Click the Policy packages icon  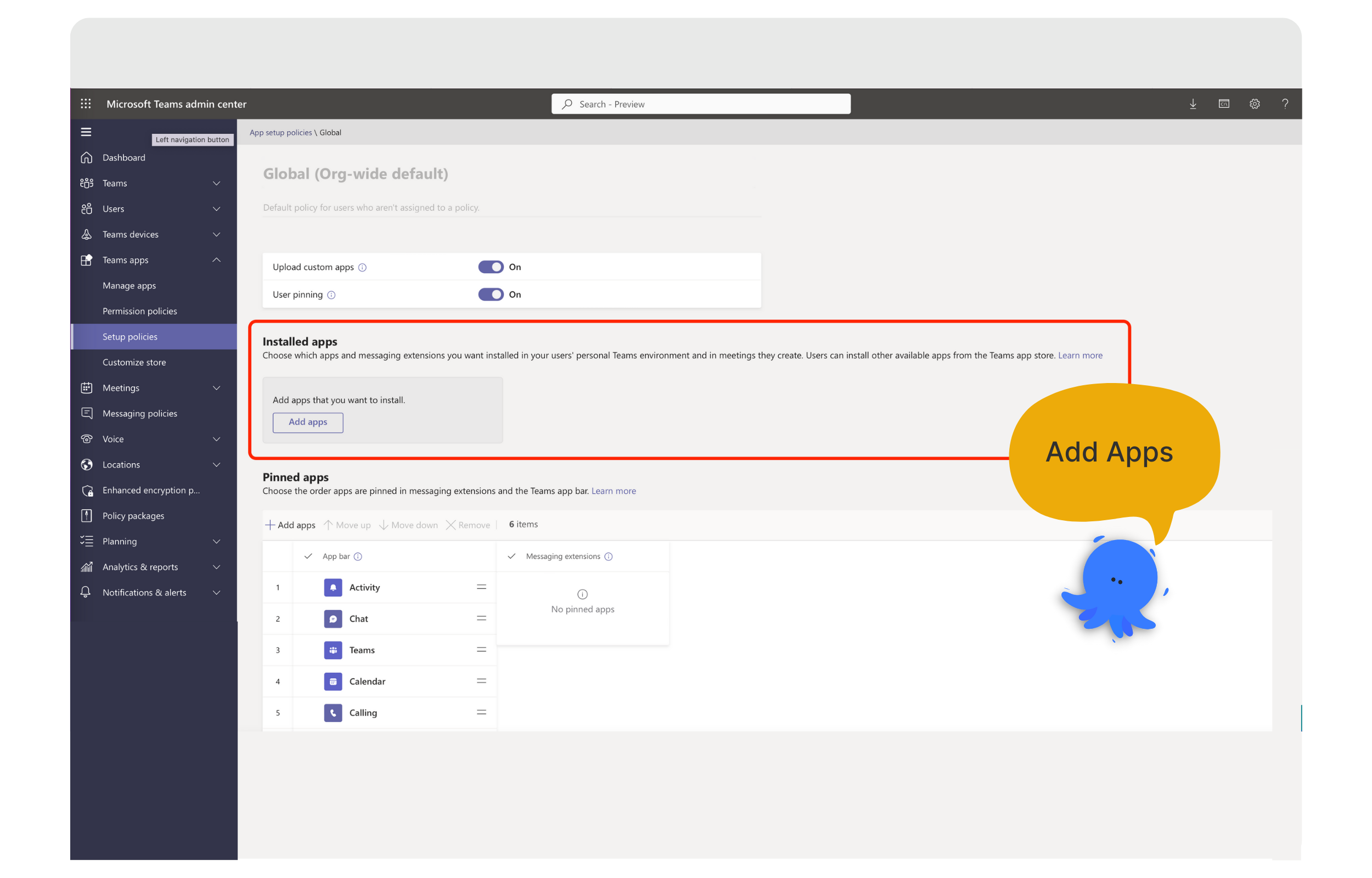coord(87,515)
